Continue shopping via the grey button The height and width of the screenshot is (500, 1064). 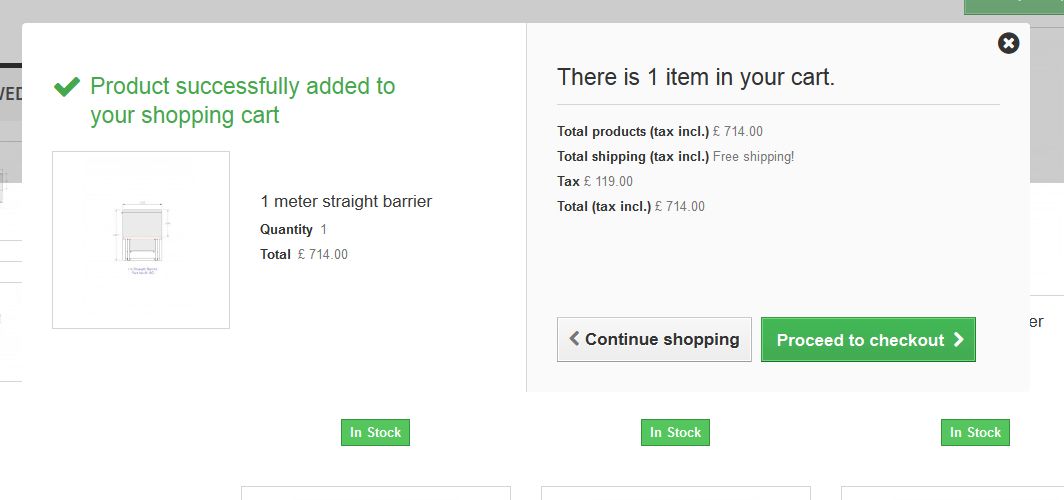[x=654, y=339]
